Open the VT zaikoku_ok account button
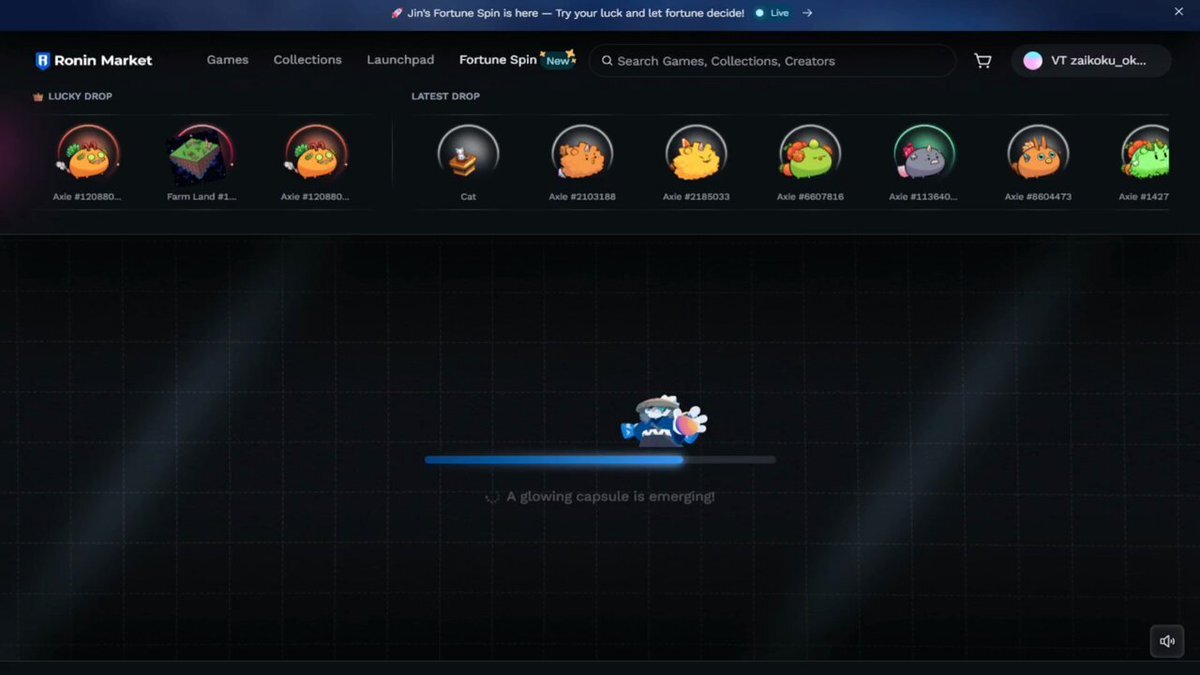The width and height of the screenshot is (1200, 675). point(1091,61)
